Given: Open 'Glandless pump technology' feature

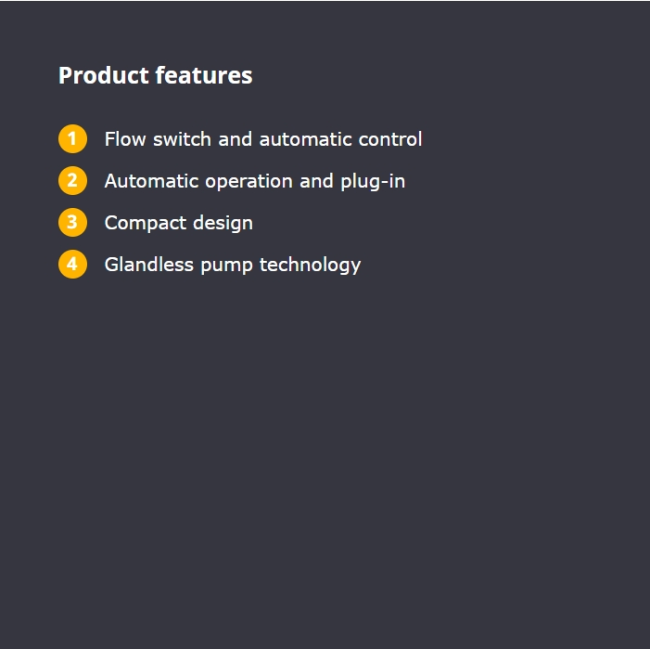Looking at the screenshot, I should pos(233,266).
